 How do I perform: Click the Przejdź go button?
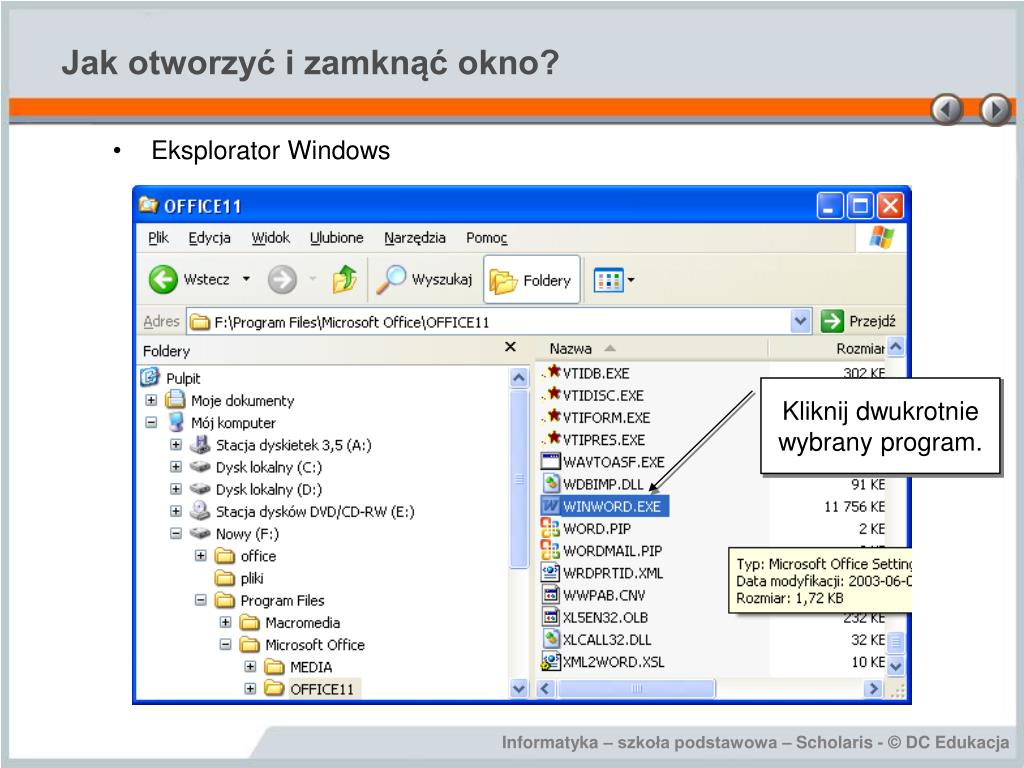coord(858,321)
